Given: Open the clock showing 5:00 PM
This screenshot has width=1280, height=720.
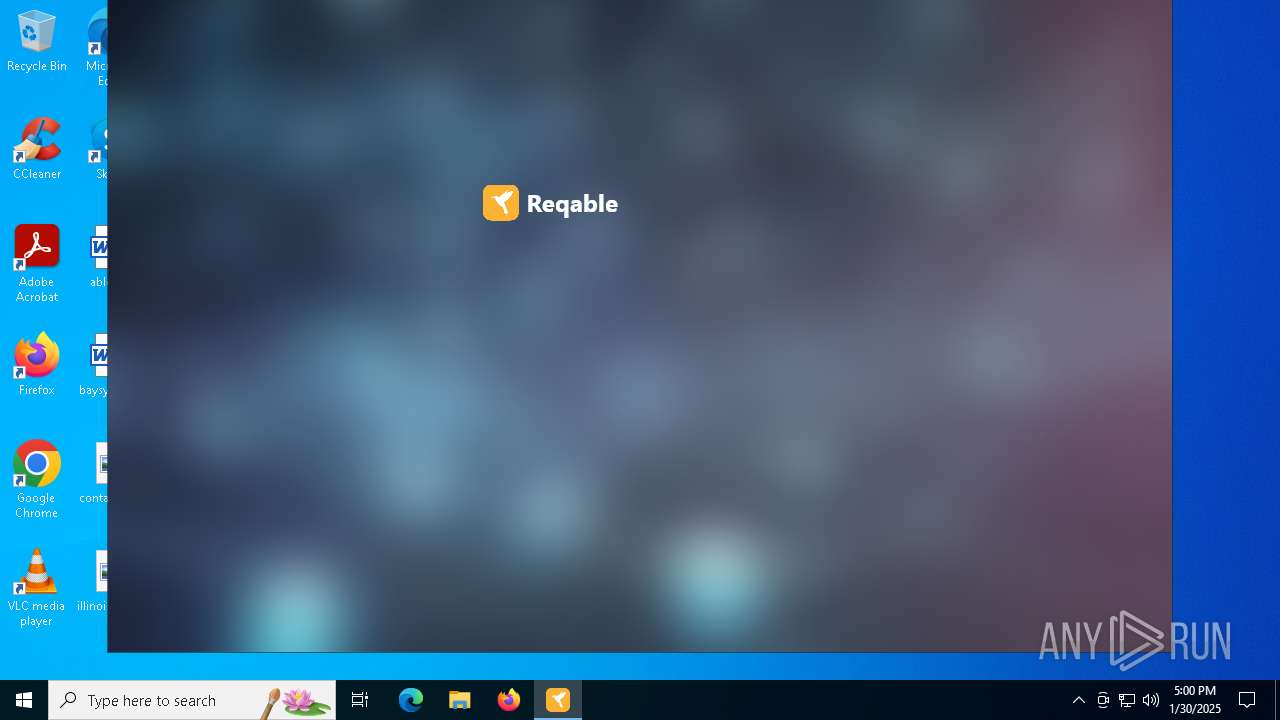Looking at the screenshot, I should point(1196,700).
